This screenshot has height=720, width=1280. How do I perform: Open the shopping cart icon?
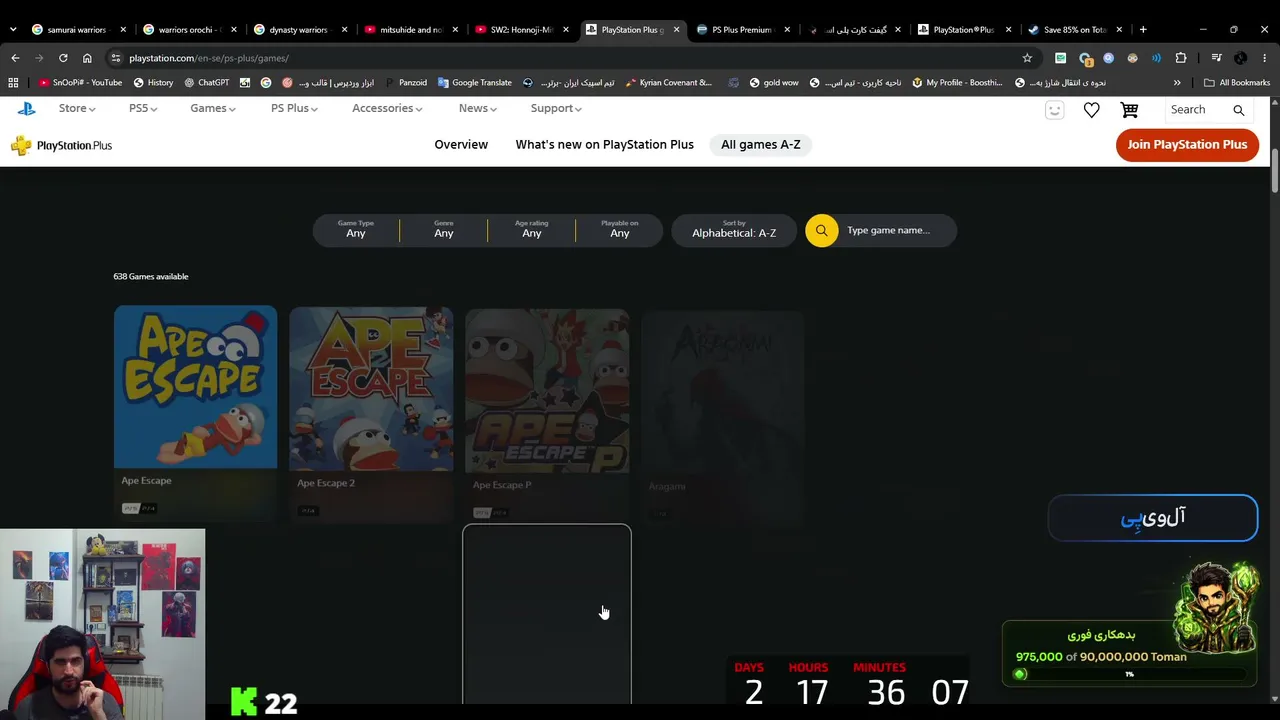(x=1129, y=110)
